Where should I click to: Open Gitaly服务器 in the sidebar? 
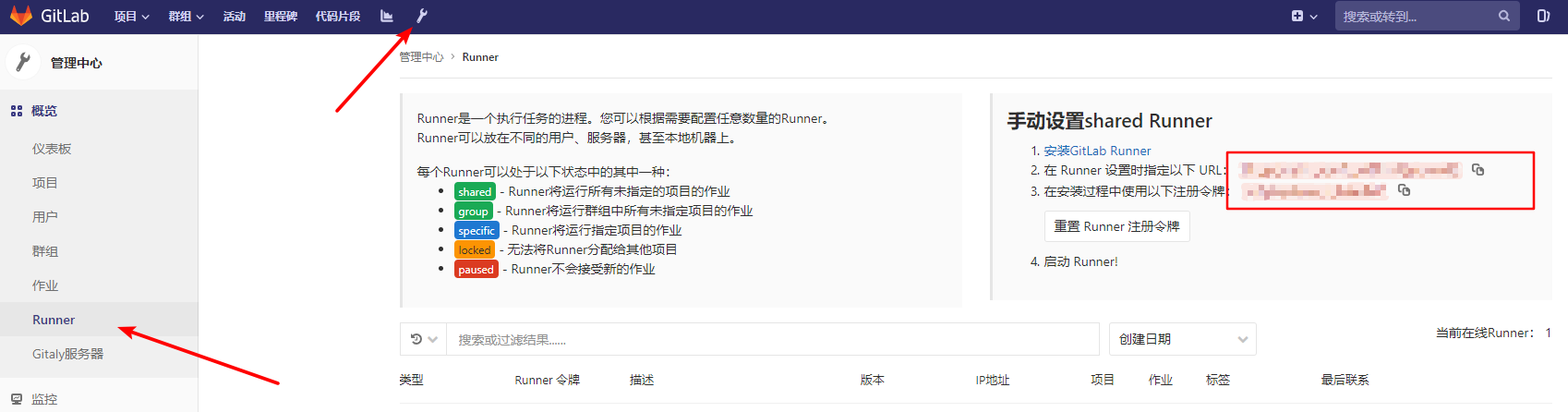click(x=67, y=354)
